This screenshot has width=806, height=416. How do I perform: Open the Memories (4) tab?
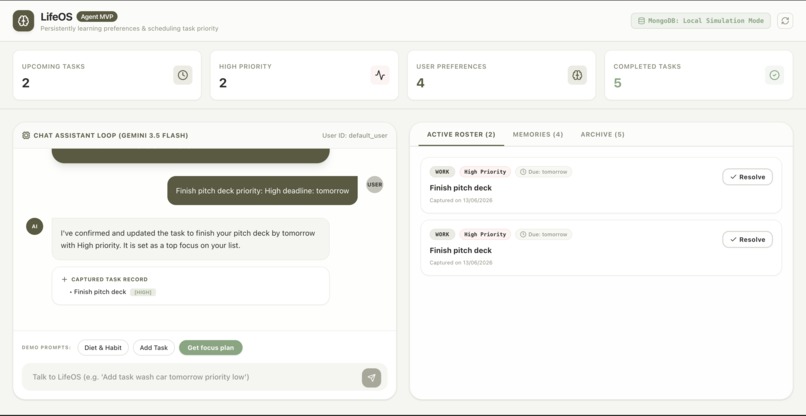[538, 135]
